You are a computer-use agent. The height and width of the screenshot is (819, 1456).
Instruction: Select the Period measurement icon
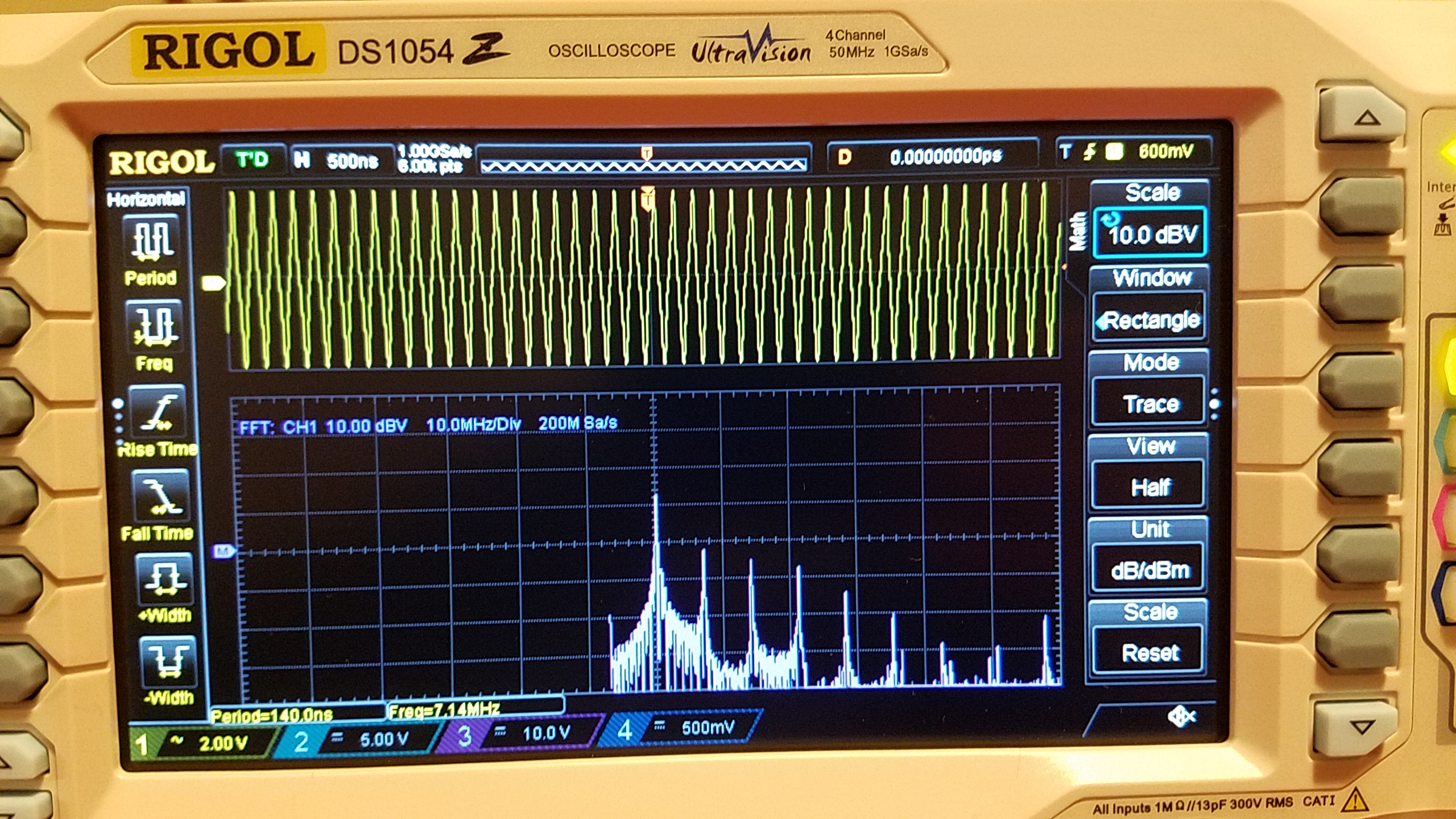point(152,241)
